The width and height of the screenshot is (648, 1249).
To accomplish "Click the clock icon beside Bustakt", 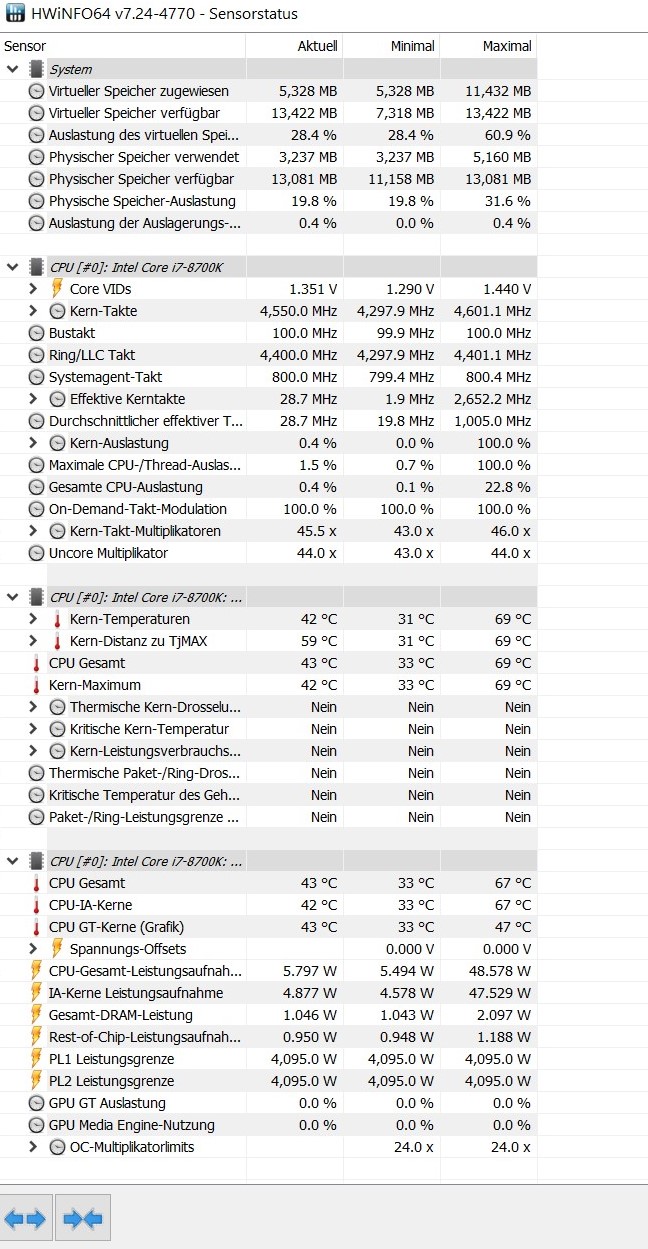I will coord(36,333).
